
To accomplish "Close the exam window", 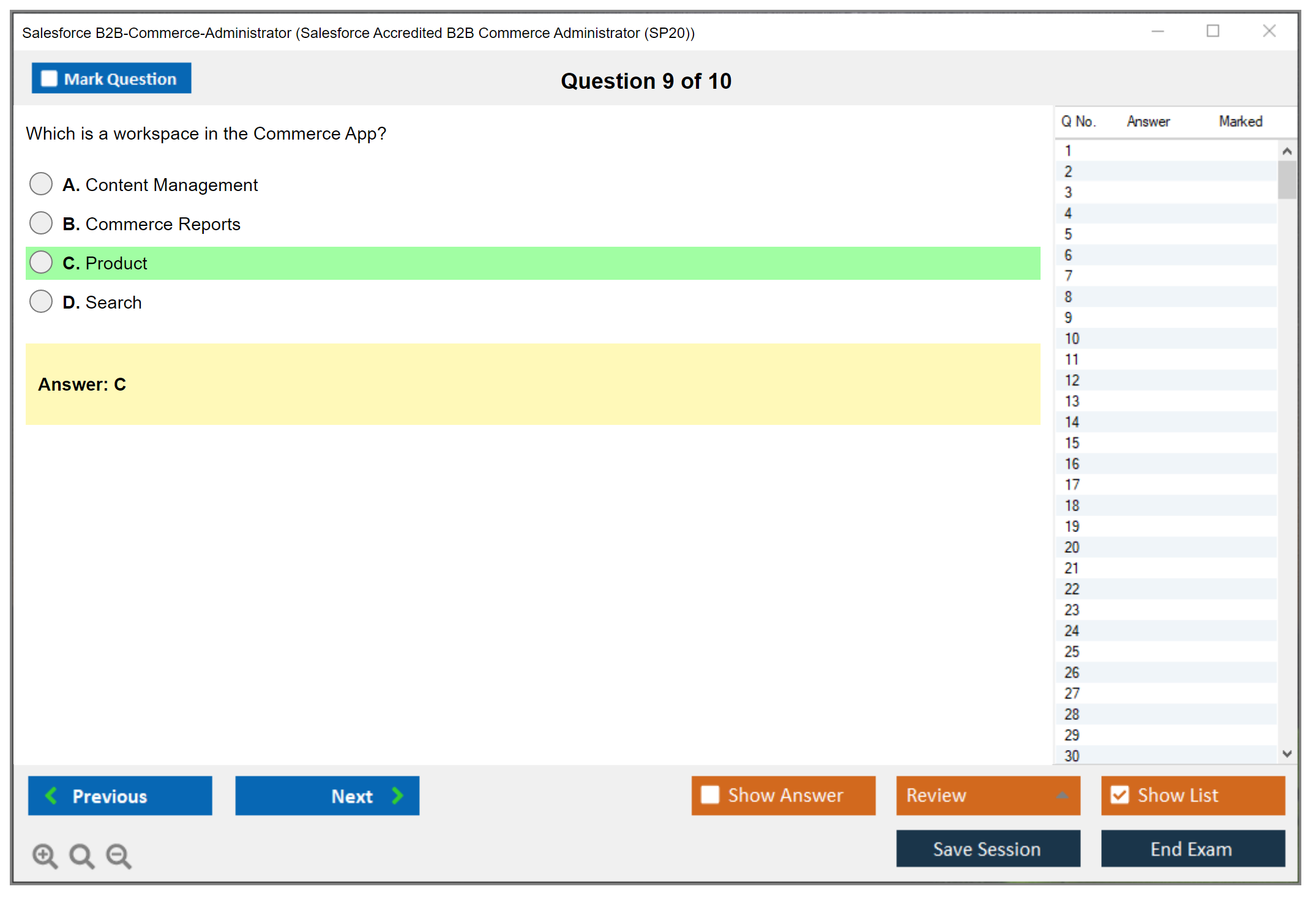I will [x=1269, y=31].
